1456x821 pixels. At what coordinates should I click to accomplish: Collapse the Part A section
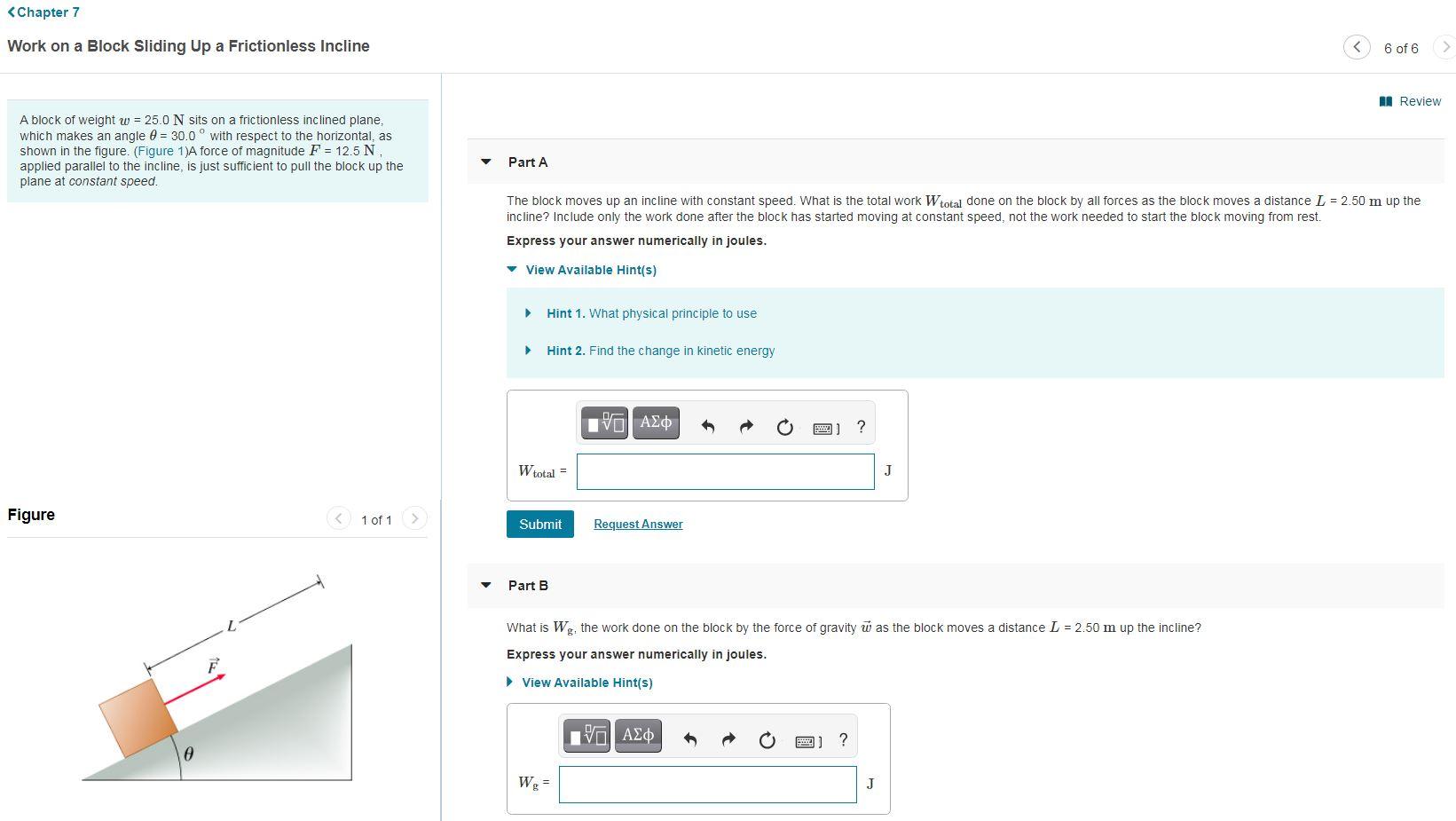click(485, 162)
